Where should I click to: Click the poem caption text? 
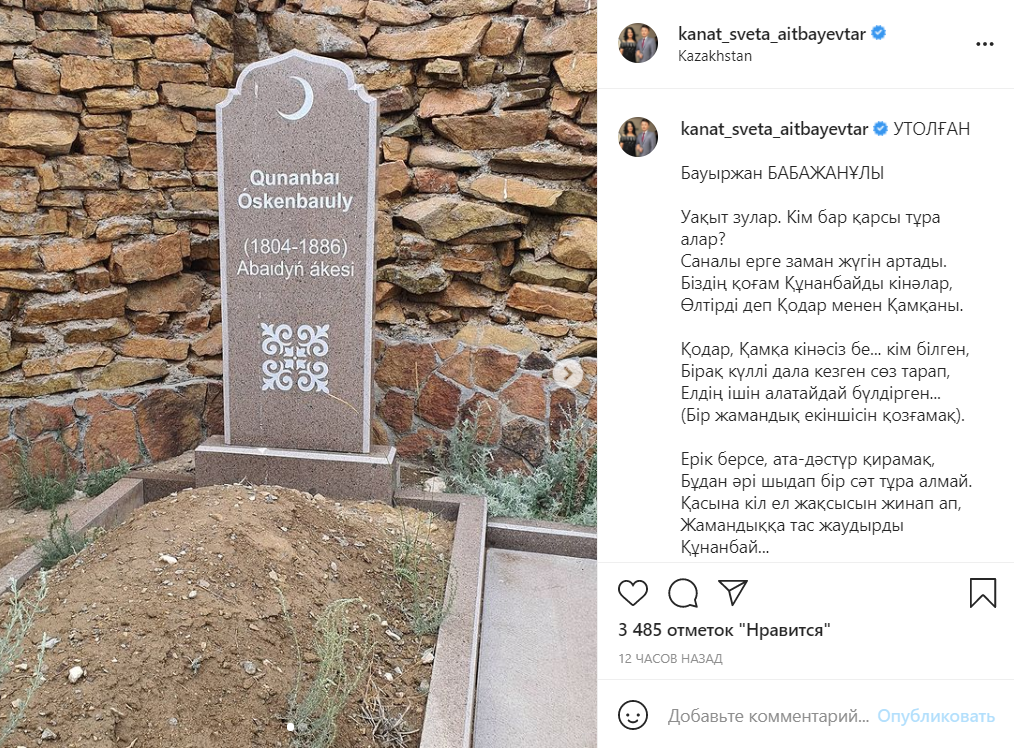pyautogui.click(x=826, y=359)
